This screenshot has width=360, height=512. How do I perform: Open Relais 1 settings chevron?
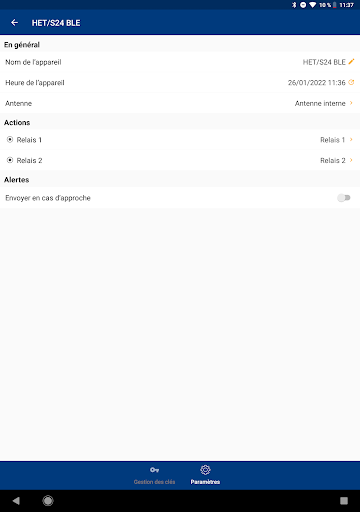[x=351, y=140]
